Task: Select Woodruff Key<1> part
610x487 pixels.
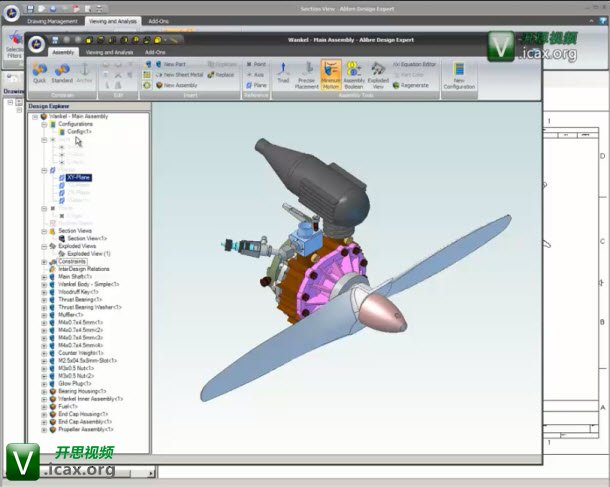Action: coord(78,292)
